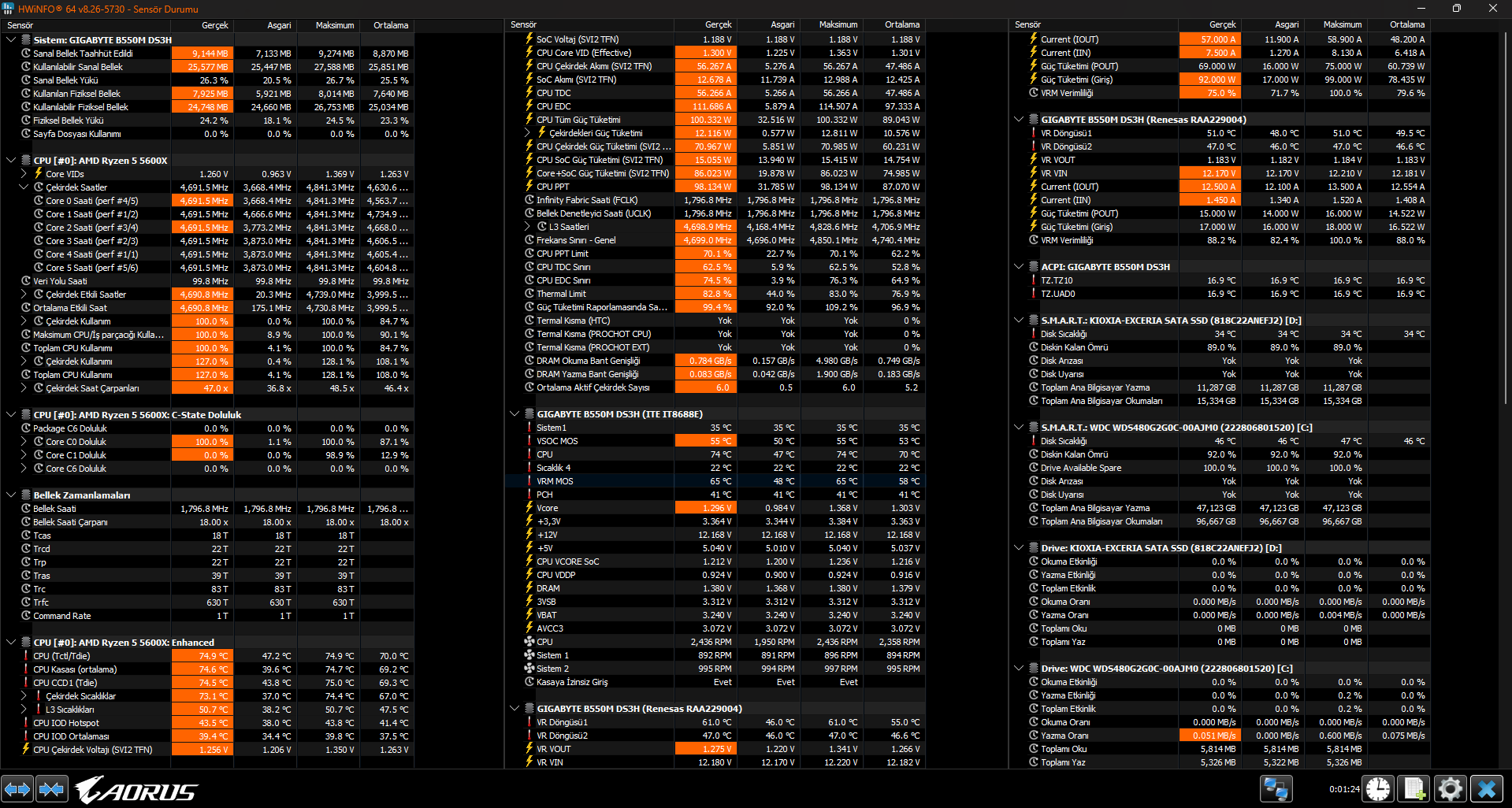
Task: Collapse the CPU [#0]: AMD Ryzen 5 5600X group
Action: pyautogui.click(x=11, y=161)
